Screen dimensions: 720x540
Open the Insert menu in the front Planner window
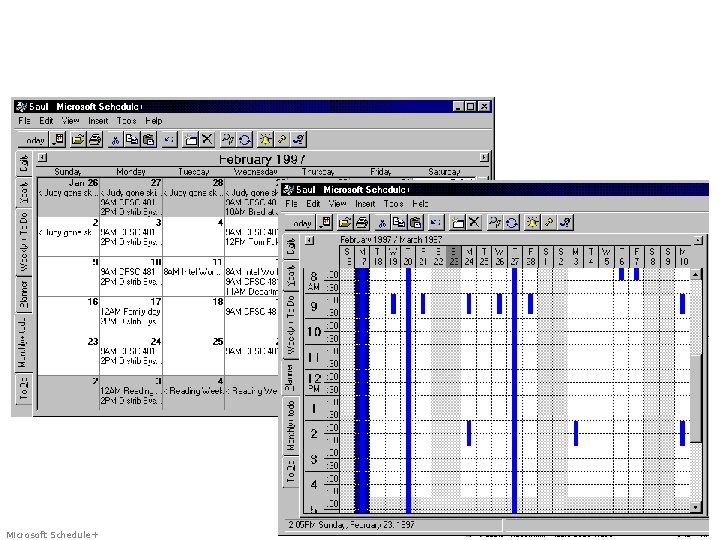coord(365,203)
